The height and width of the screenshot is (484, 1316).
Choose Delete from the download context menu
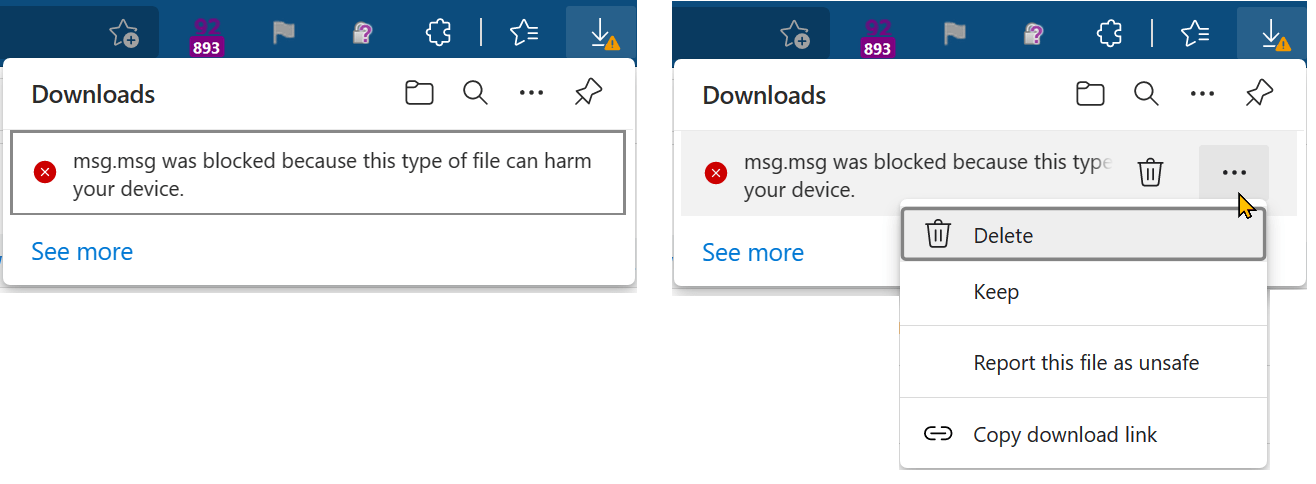pos(1084,235)
